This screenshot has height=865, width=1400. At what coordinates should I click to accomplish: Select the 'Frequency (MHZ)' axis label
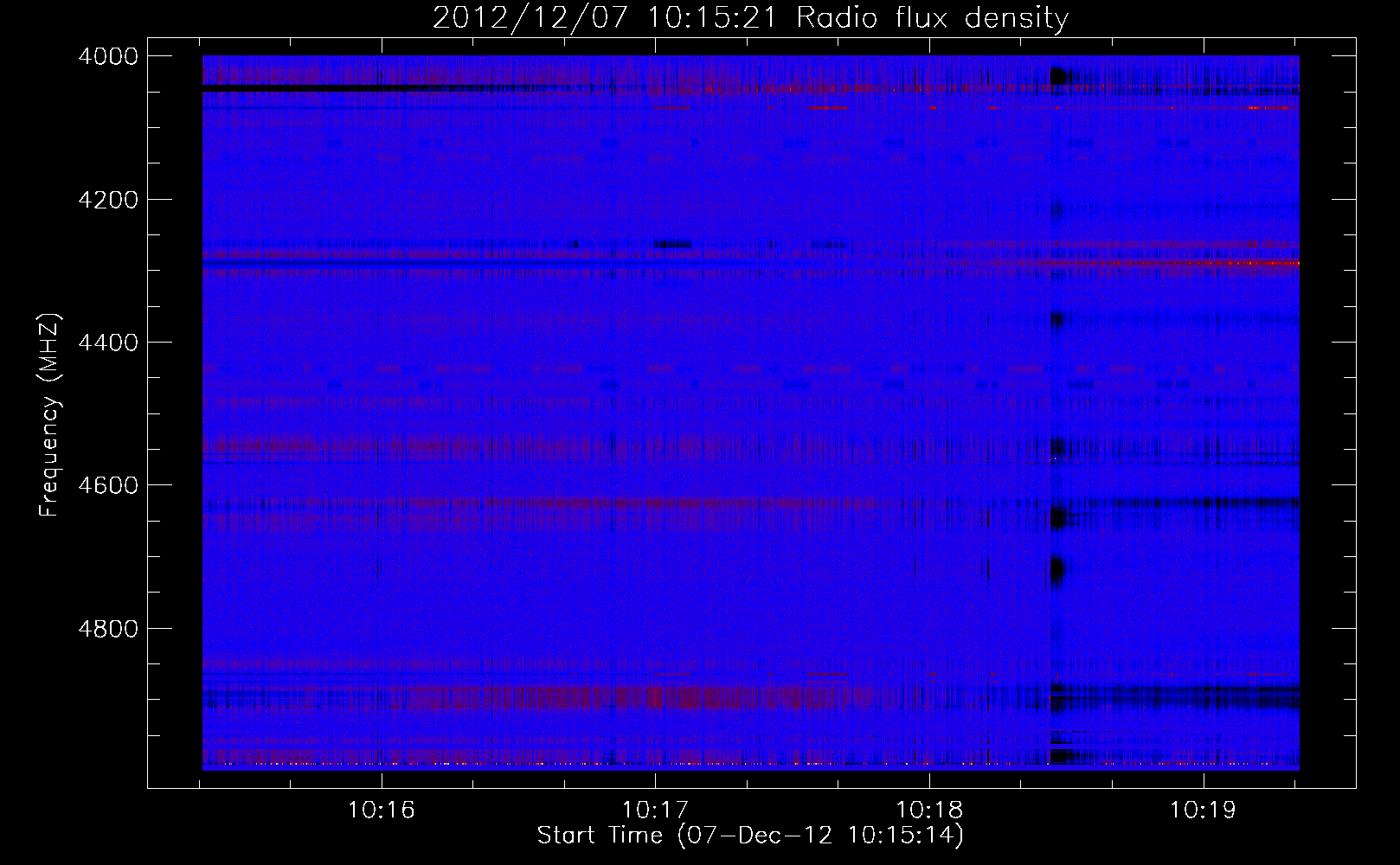click(49, 415)
